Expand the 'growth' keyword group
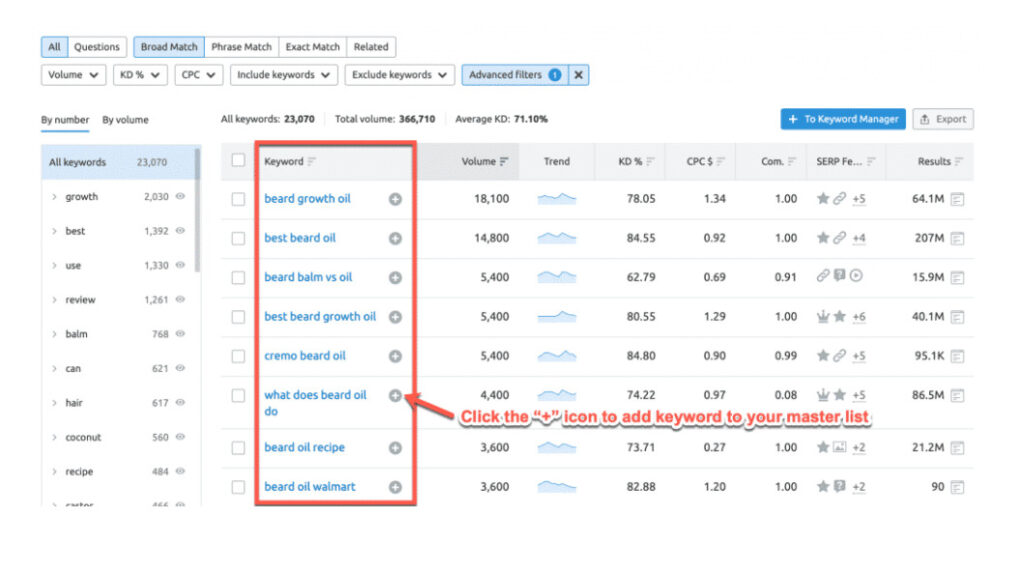 click(x=54, y=197)
